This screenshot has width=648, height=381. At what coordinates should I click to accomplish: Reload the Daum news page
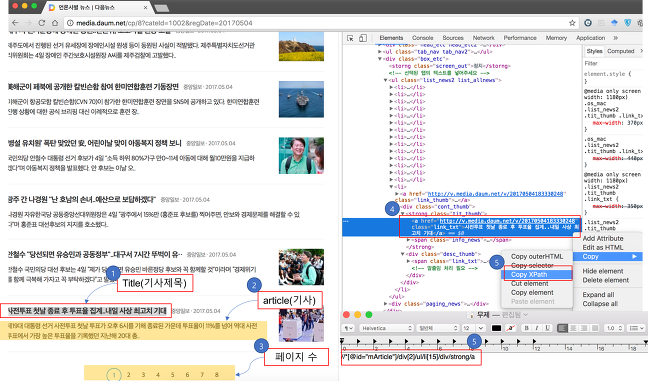[42, 23]
